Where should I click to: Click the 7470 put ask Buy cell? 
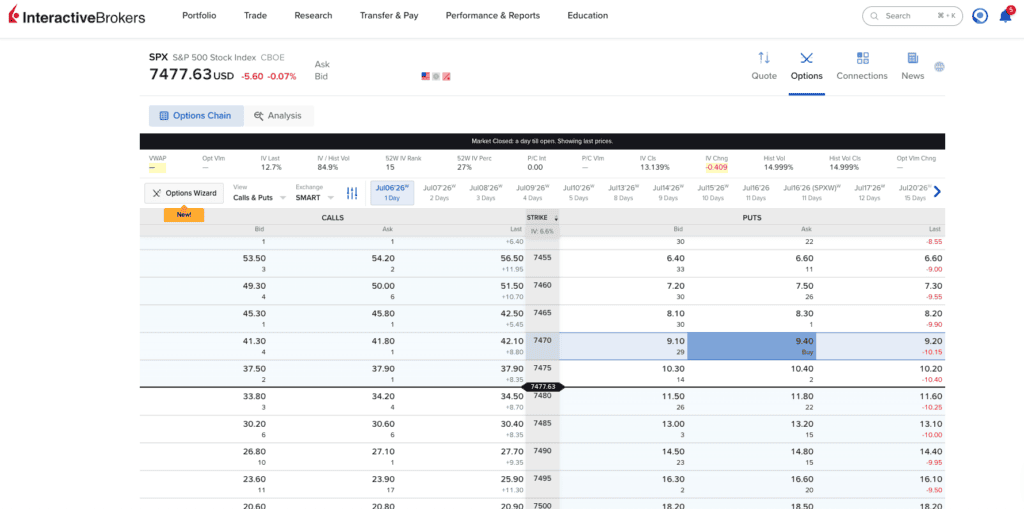pos(752,346)
